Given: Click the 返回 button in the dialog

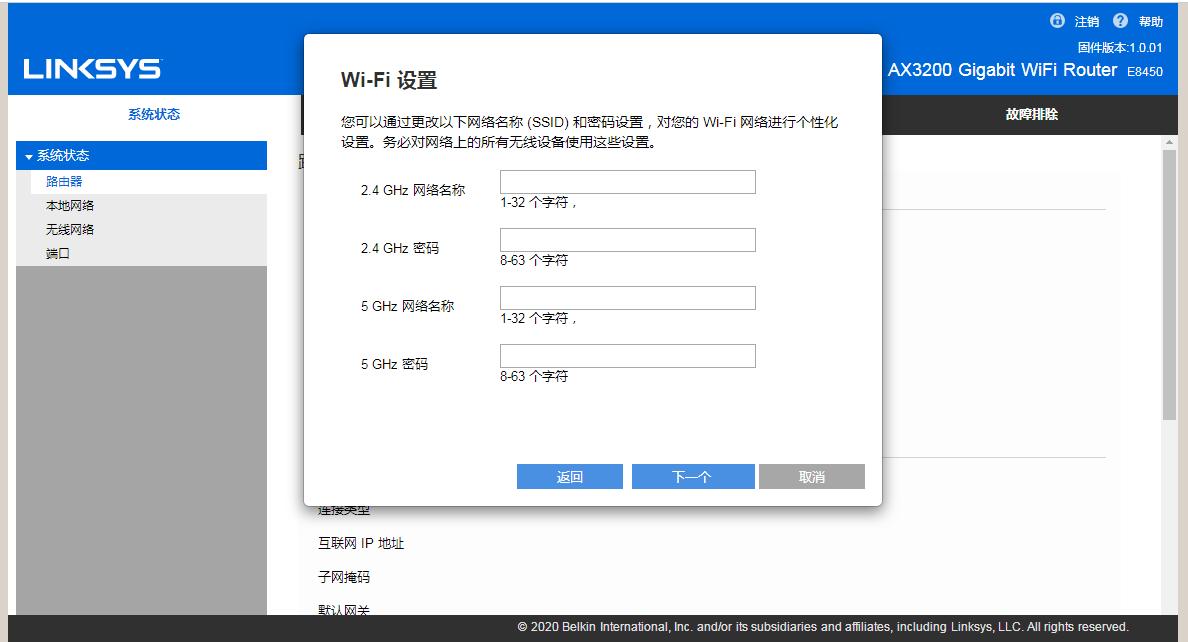Looking at the screenshot, I should [x=569, y=476].
